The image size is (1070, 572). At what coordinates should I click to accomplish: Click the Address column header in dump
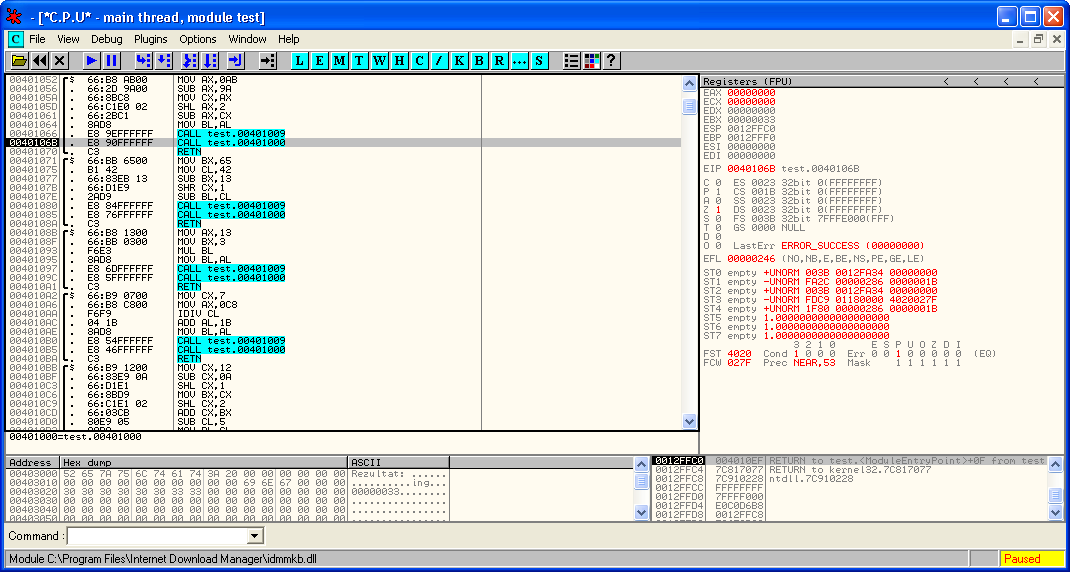(x=33, y=462)
